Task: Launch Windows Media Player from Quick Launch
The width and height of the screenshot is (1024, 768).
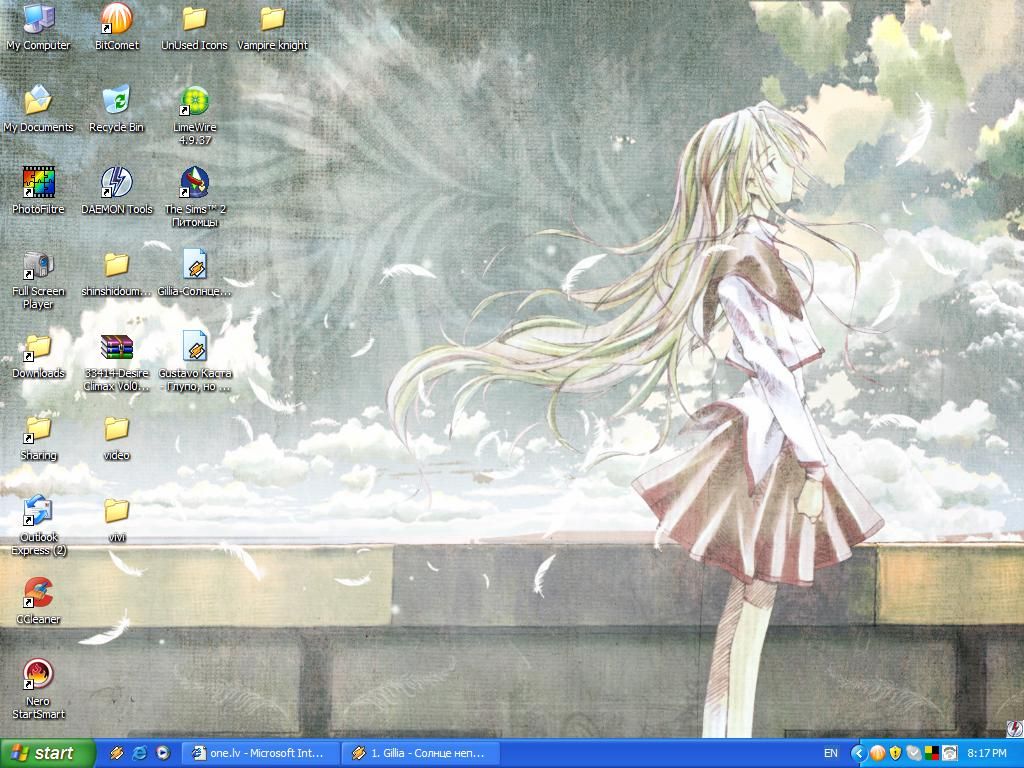Action: [163, 753]
